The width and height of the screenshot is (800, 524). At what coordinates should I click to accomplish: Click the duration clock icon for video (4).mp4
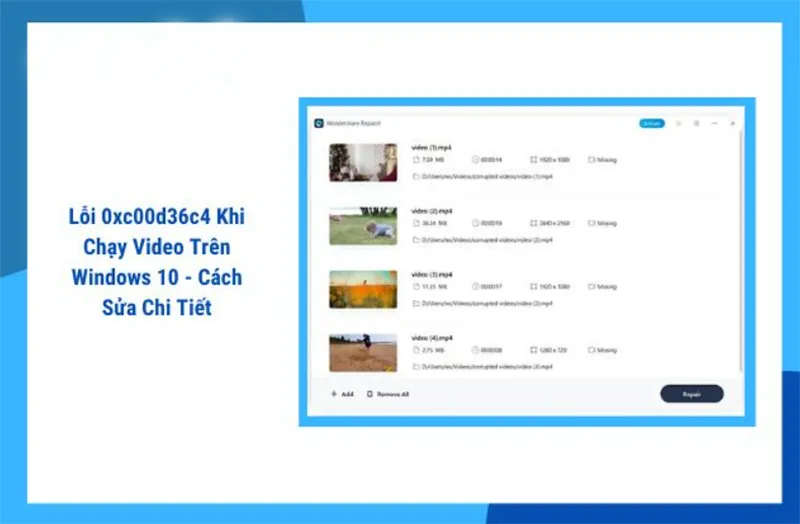[475, 350]
